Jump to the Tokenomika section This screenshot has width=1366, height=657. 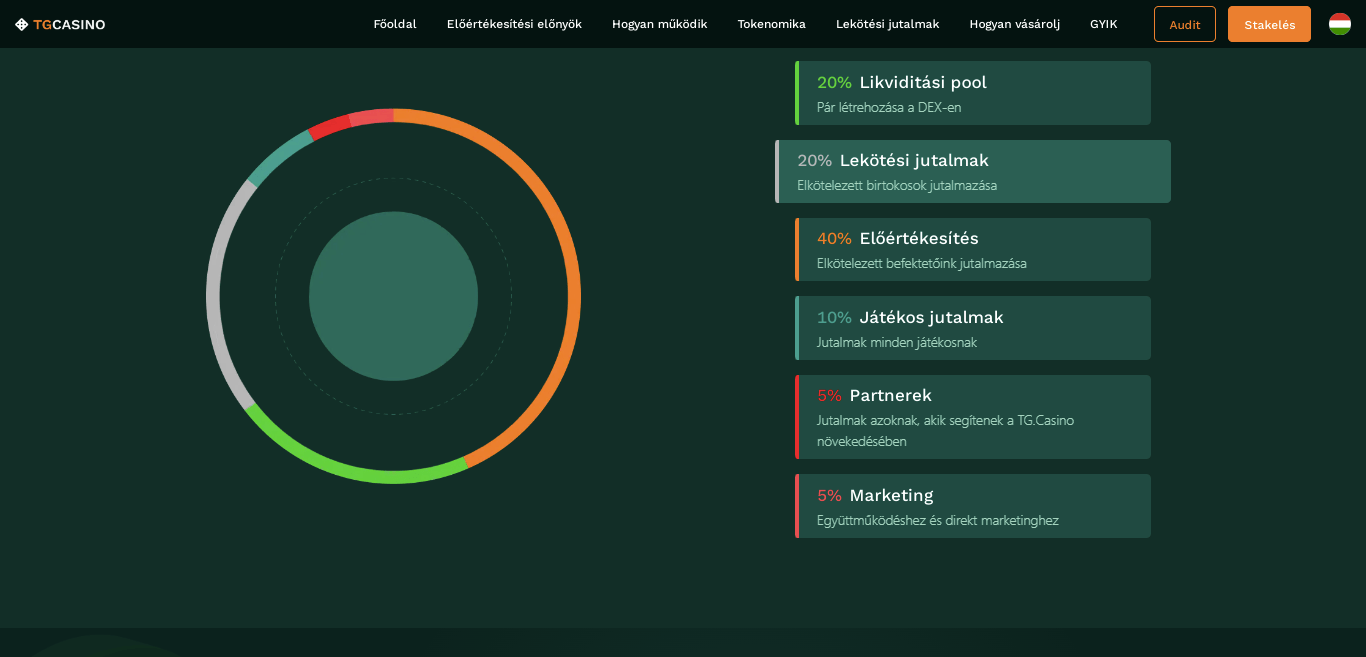(772, 24)
